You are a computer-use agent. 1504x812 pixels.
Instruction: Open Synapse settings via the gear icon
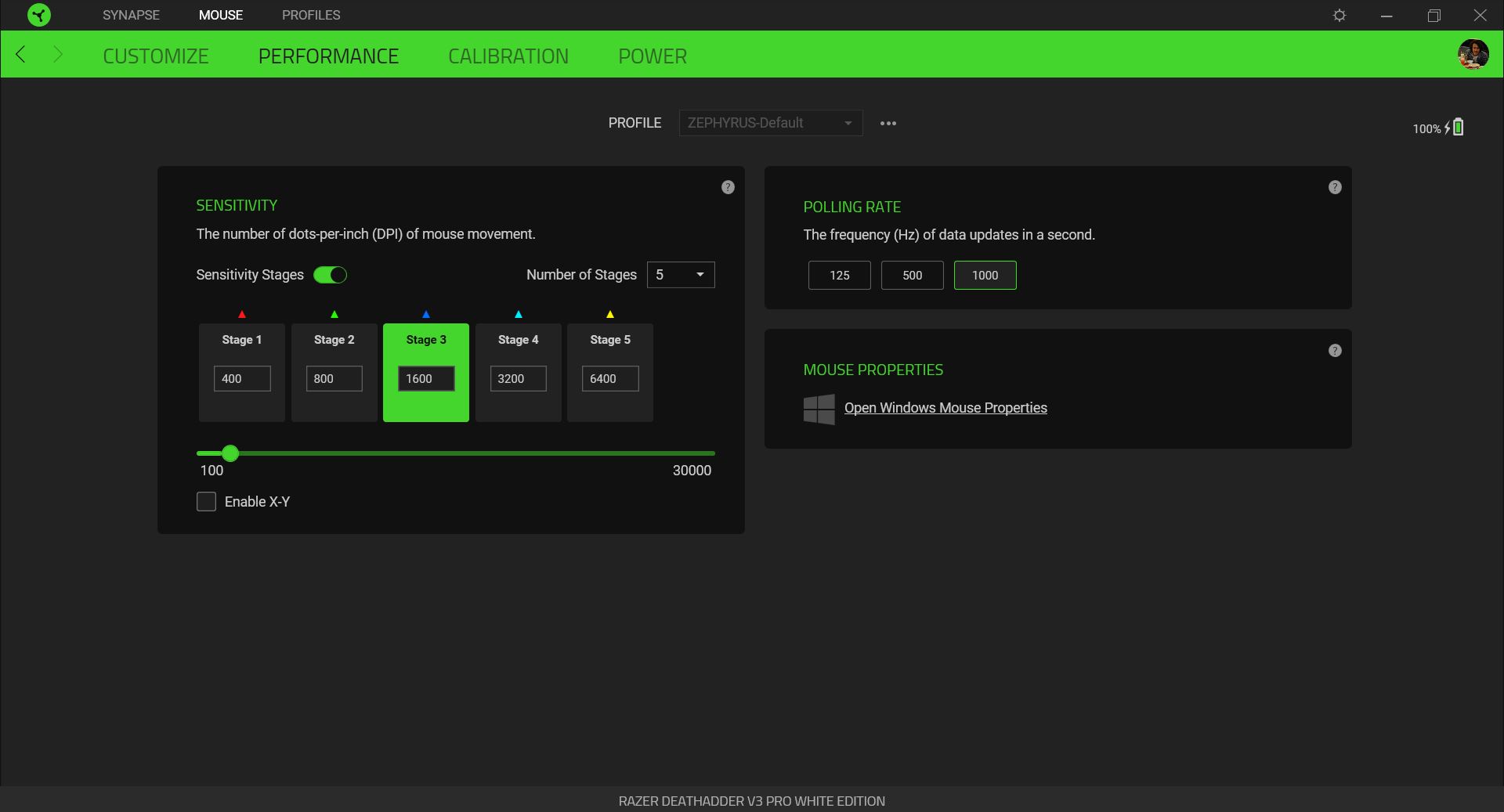click(x=1339, y=15)
